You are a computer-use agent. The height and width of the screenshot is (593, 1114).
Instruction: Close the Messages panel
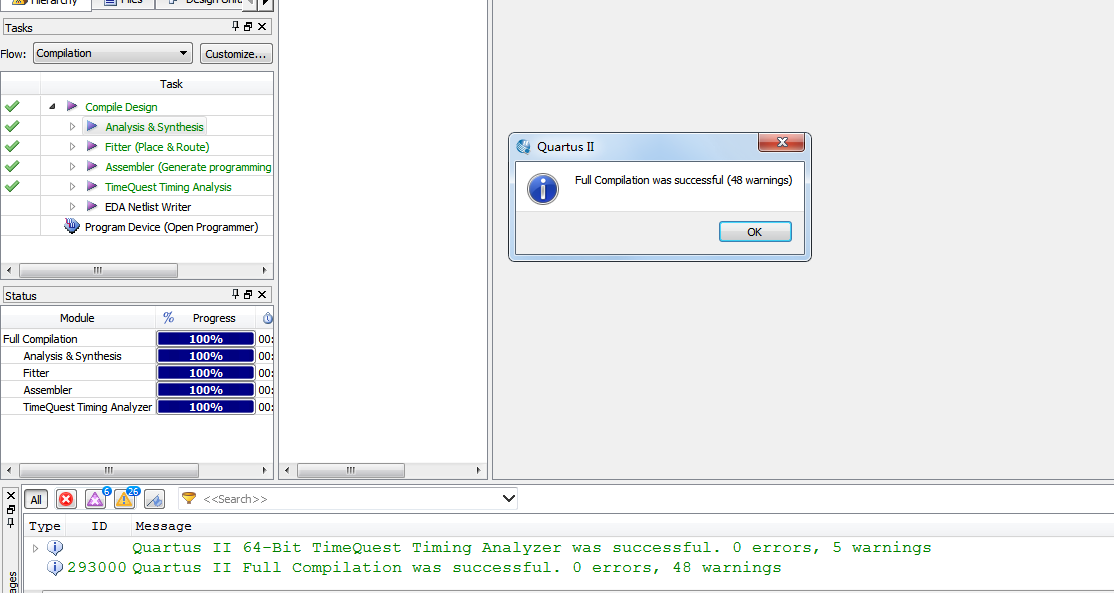click(x=10, y=495)
